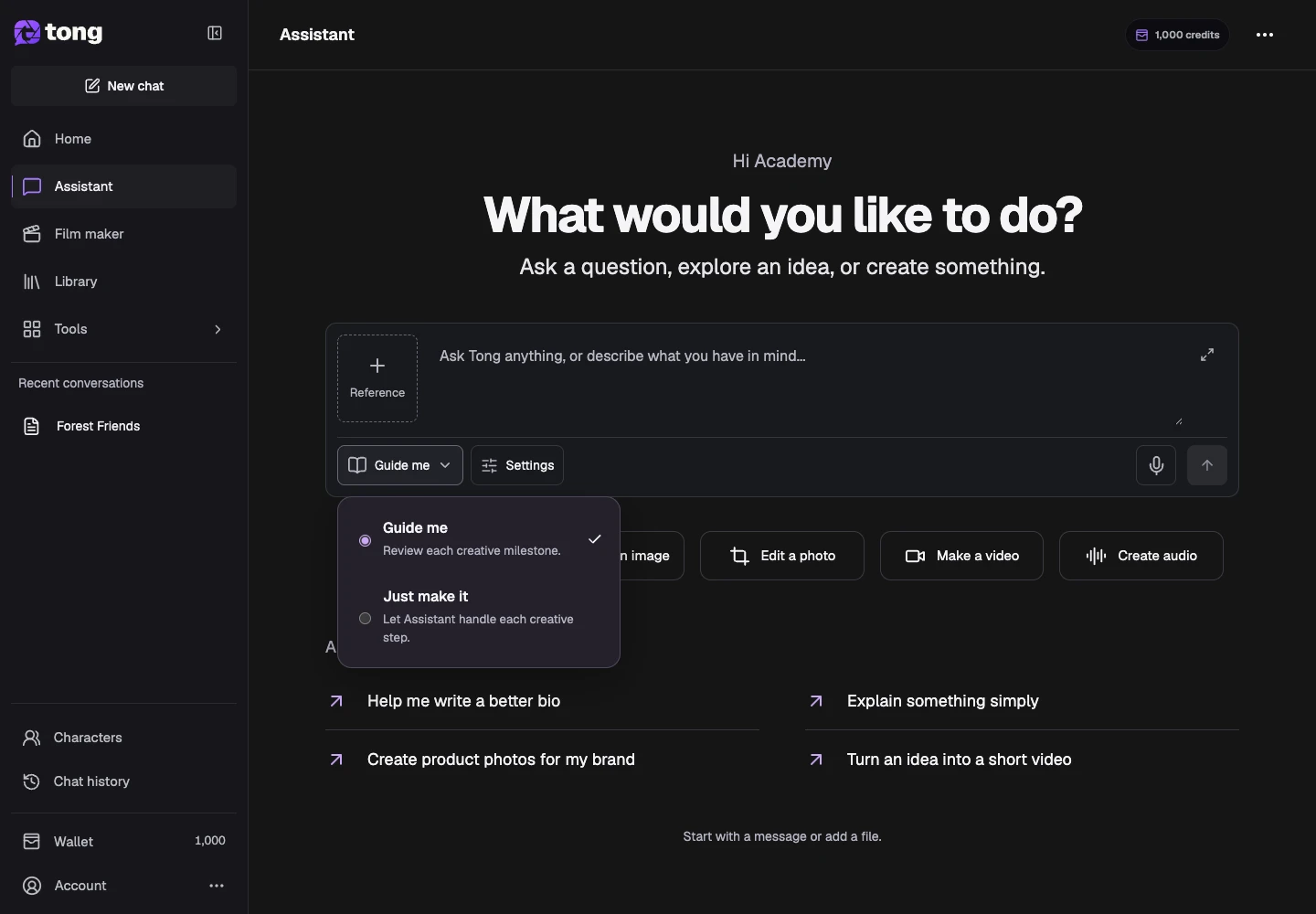The width and height of the screenshot is (1316, 914).
Task: Add a Reference file
Action: coord(377,378)
